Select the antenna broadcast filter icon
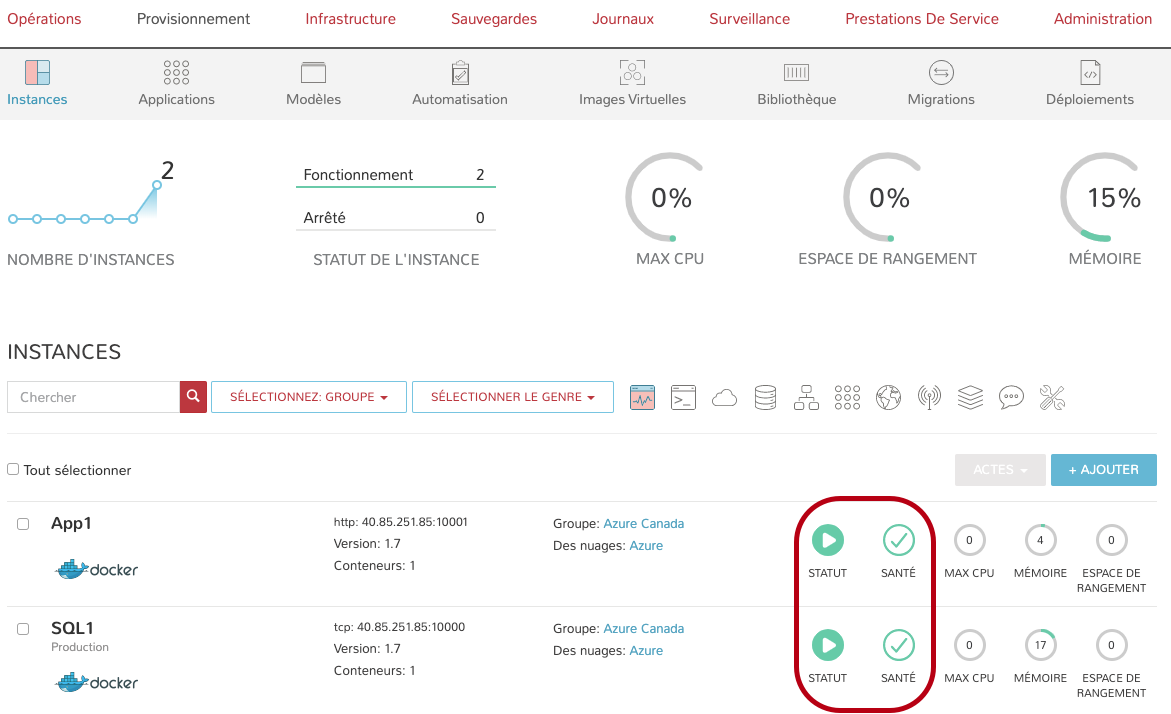Screen dimensions: 1171x714 coord(929,397)
